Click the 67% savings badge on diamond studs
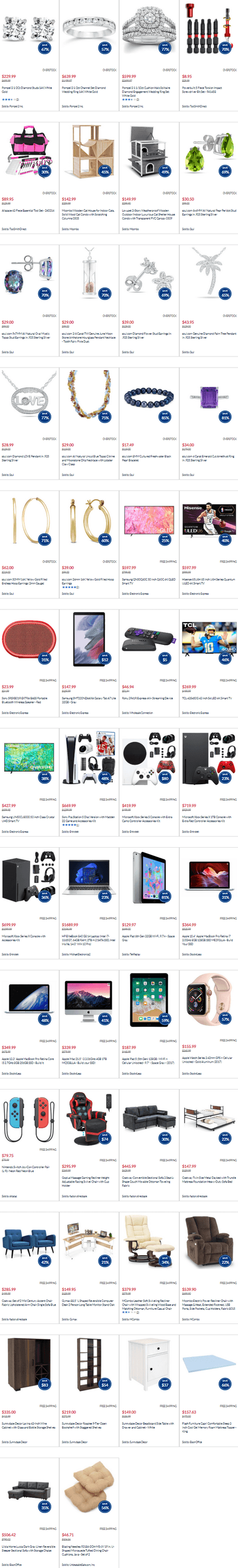This screenshot has width=238, height=1568. pos(44,48)
